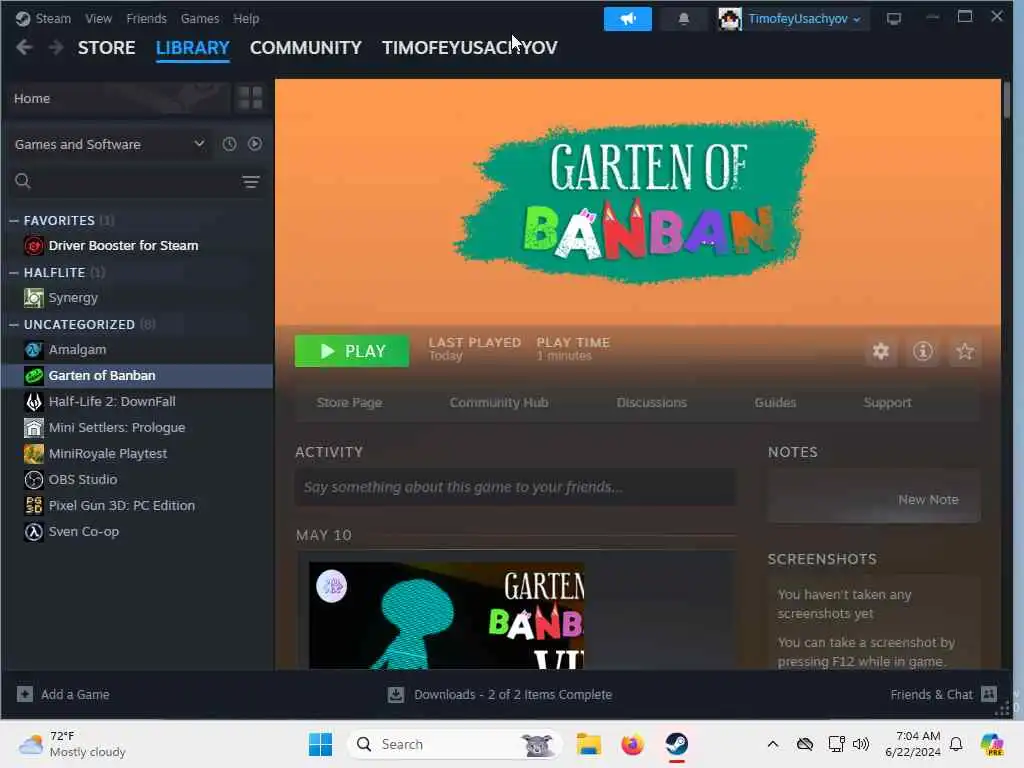The image size is (1024, 768).
Task: Open the Windows Start menu
Action: pyautogui.click(x=320, y=744)
